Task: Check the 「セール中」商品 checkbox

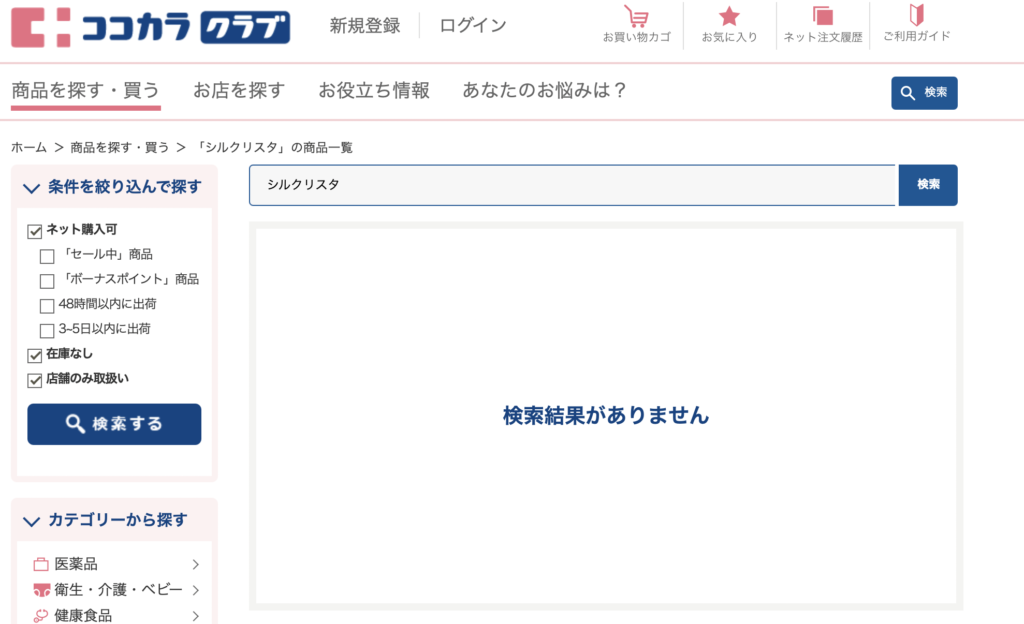Action: 47,256
